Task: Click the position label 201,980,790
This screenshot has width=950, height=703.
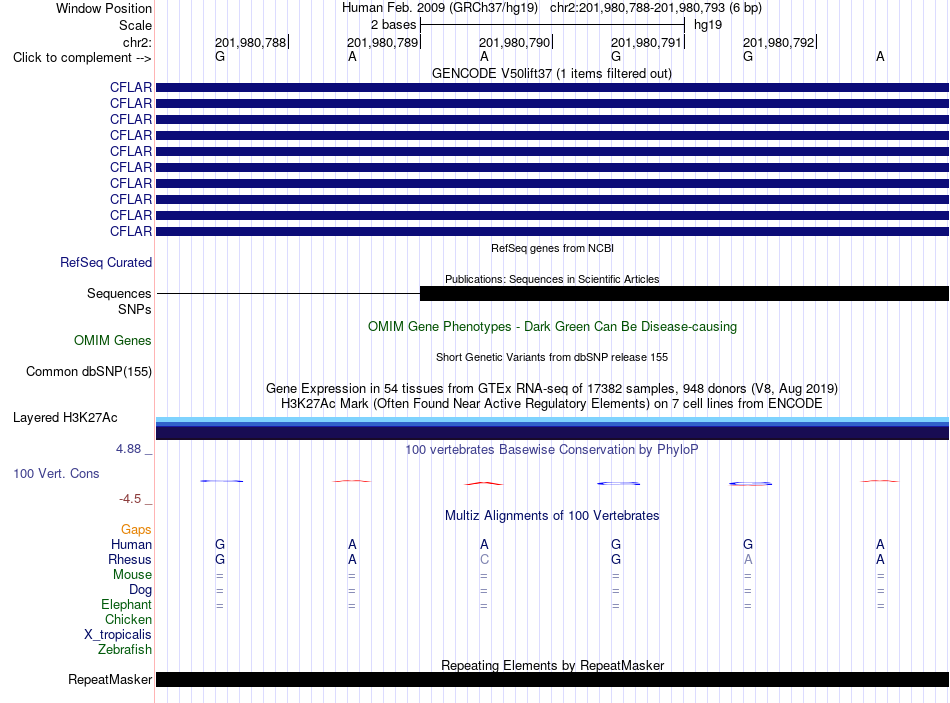Action: point(514,42)
